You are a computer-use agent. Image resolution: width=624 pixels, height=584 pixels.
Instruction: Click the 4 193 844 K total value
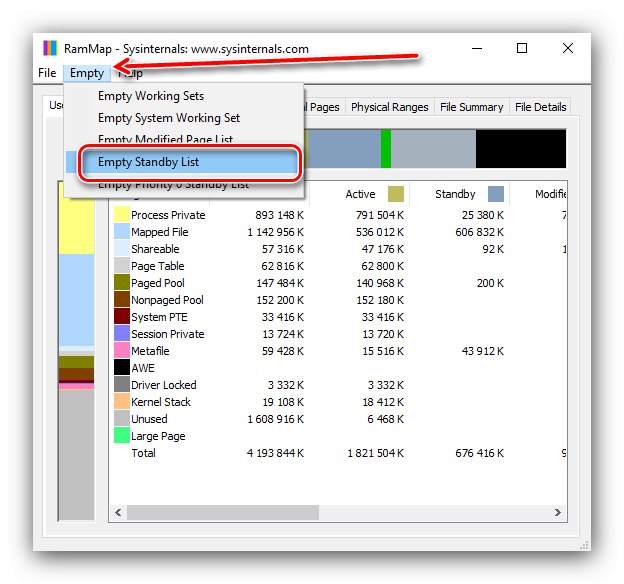(275, 453)
